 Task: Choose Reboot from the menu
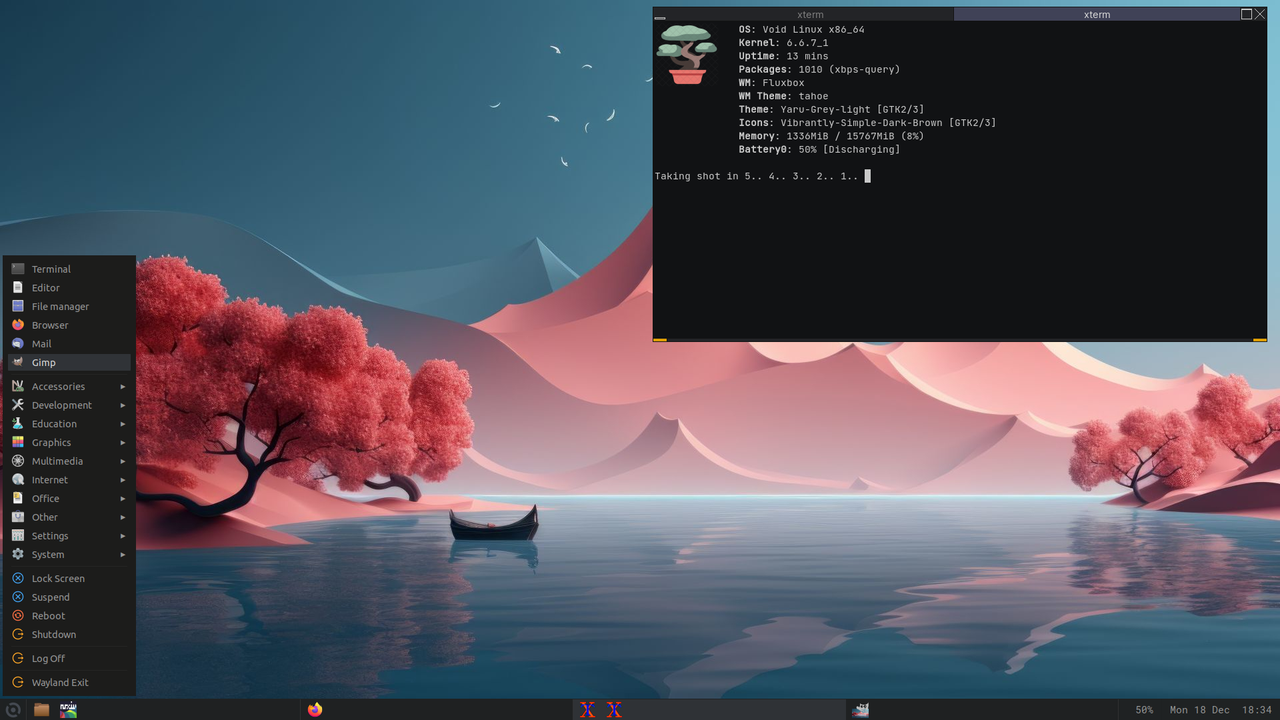(x=69, y=616)
